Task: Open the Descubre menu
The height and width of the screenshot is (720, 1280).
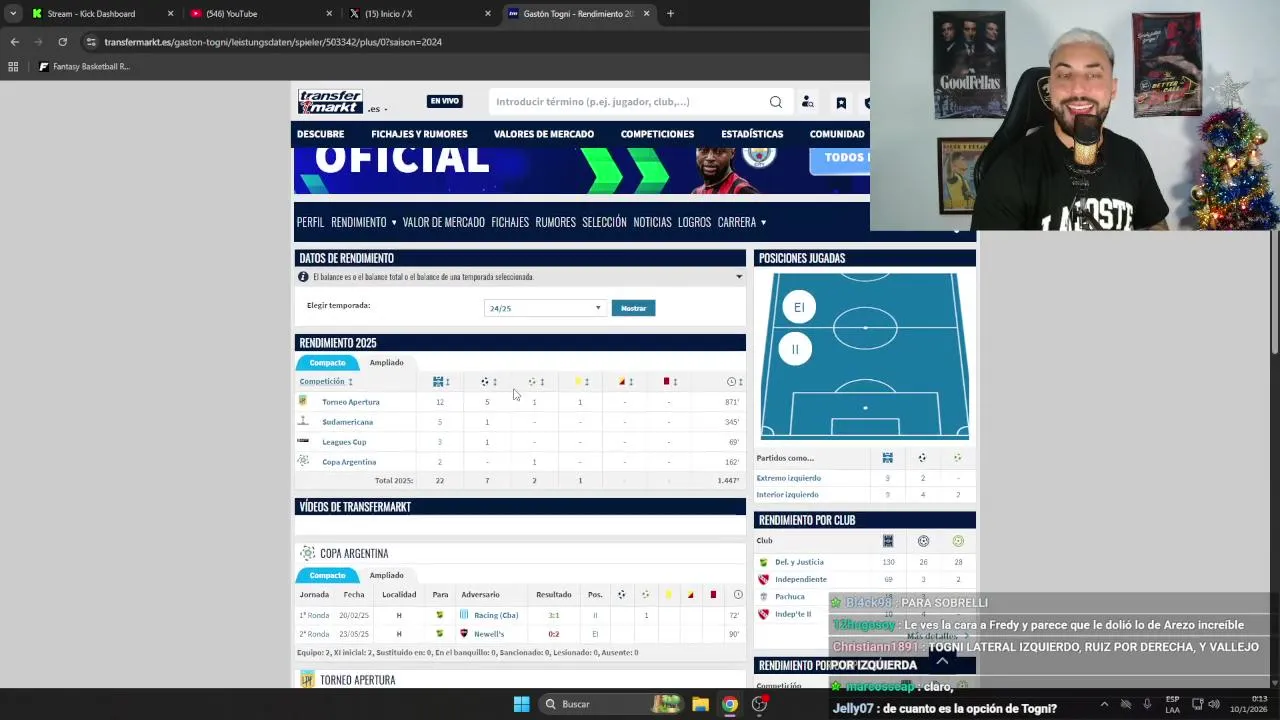Action: (320, 134)
